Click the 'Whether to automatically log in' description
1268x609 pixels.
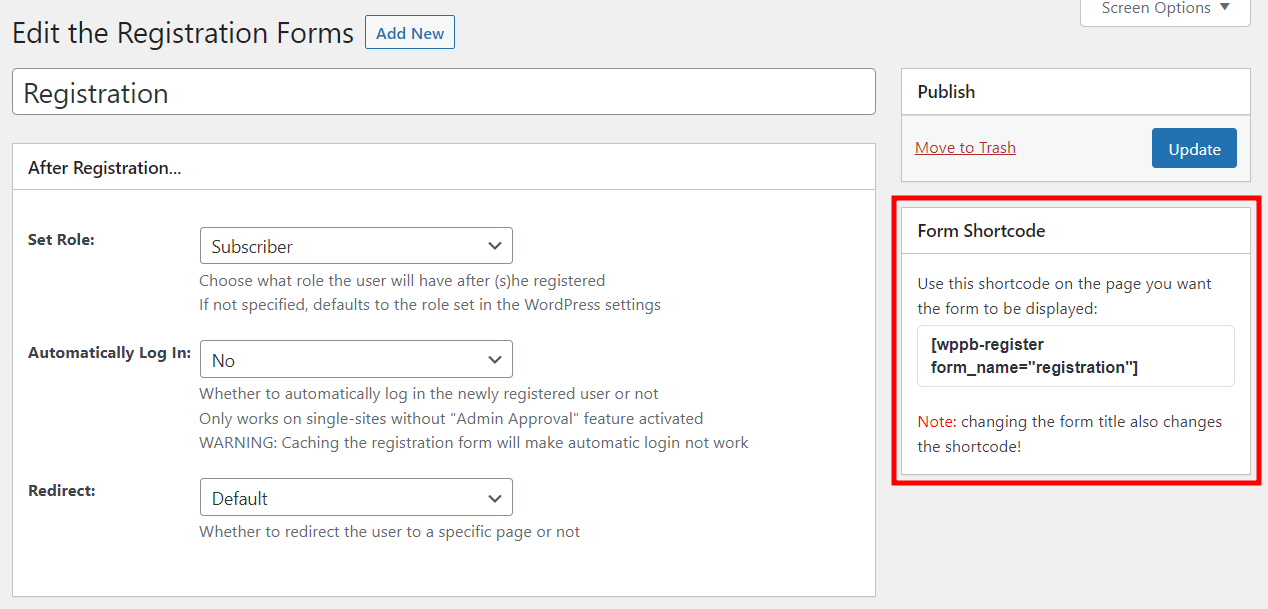[429, 394]
